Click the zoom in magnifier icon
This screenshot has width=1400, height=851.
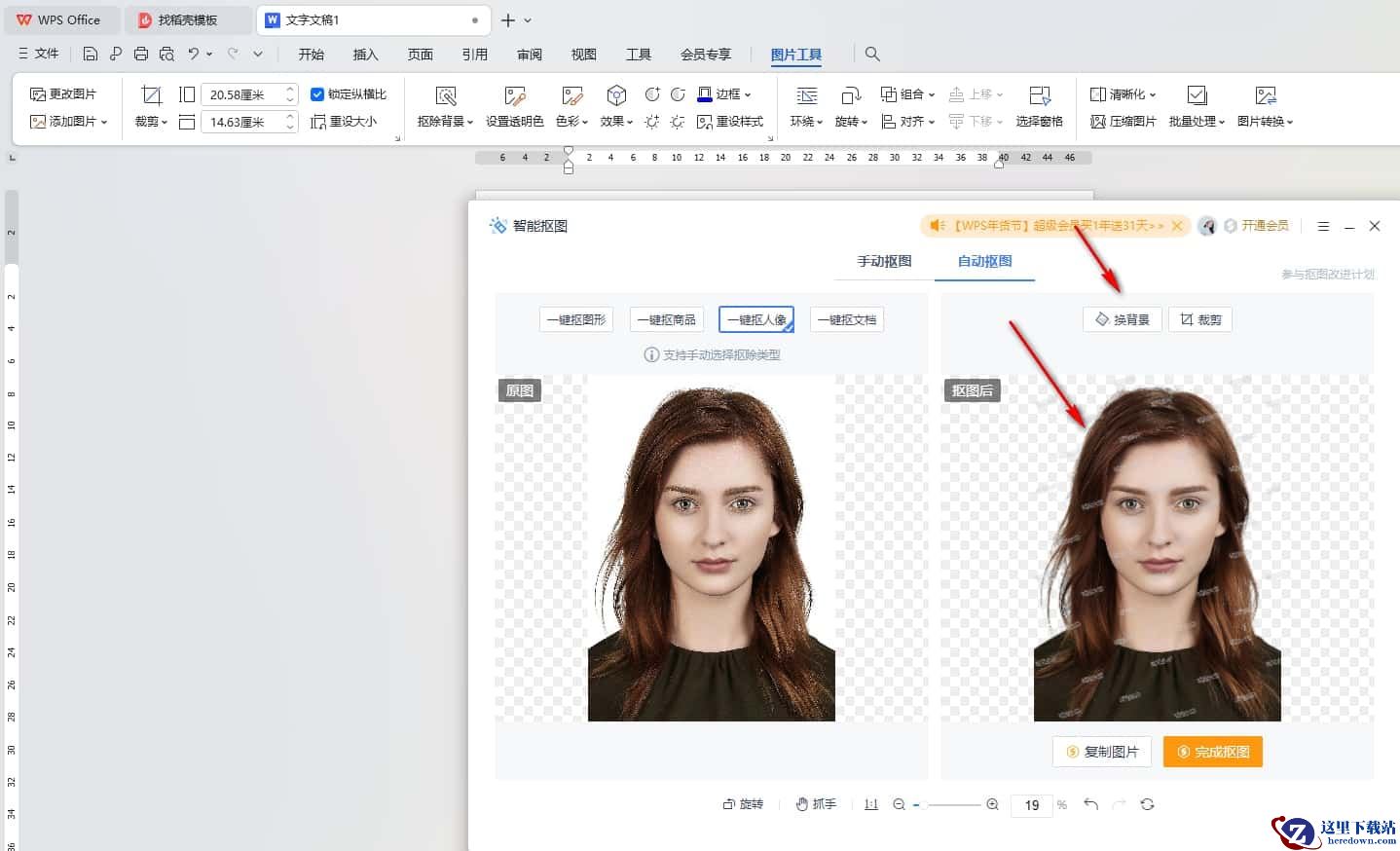pyautogui.click(x=992, y=804)
